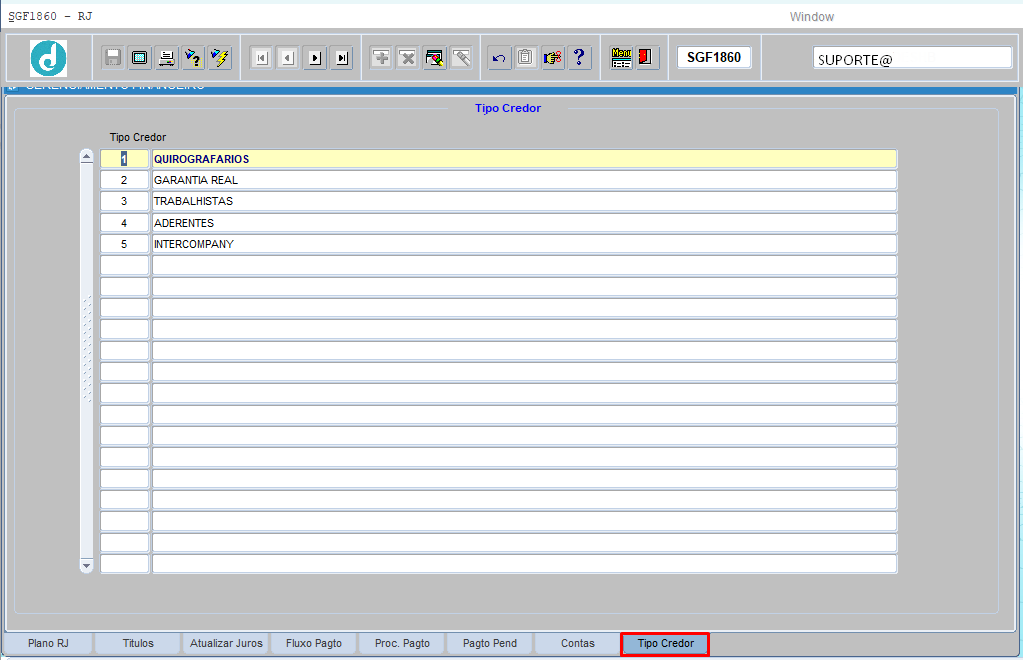Image resolution: width=1023 pixels, height=660 pixels.
Task: Click the Exit door icon
Action: click(646, 58)
